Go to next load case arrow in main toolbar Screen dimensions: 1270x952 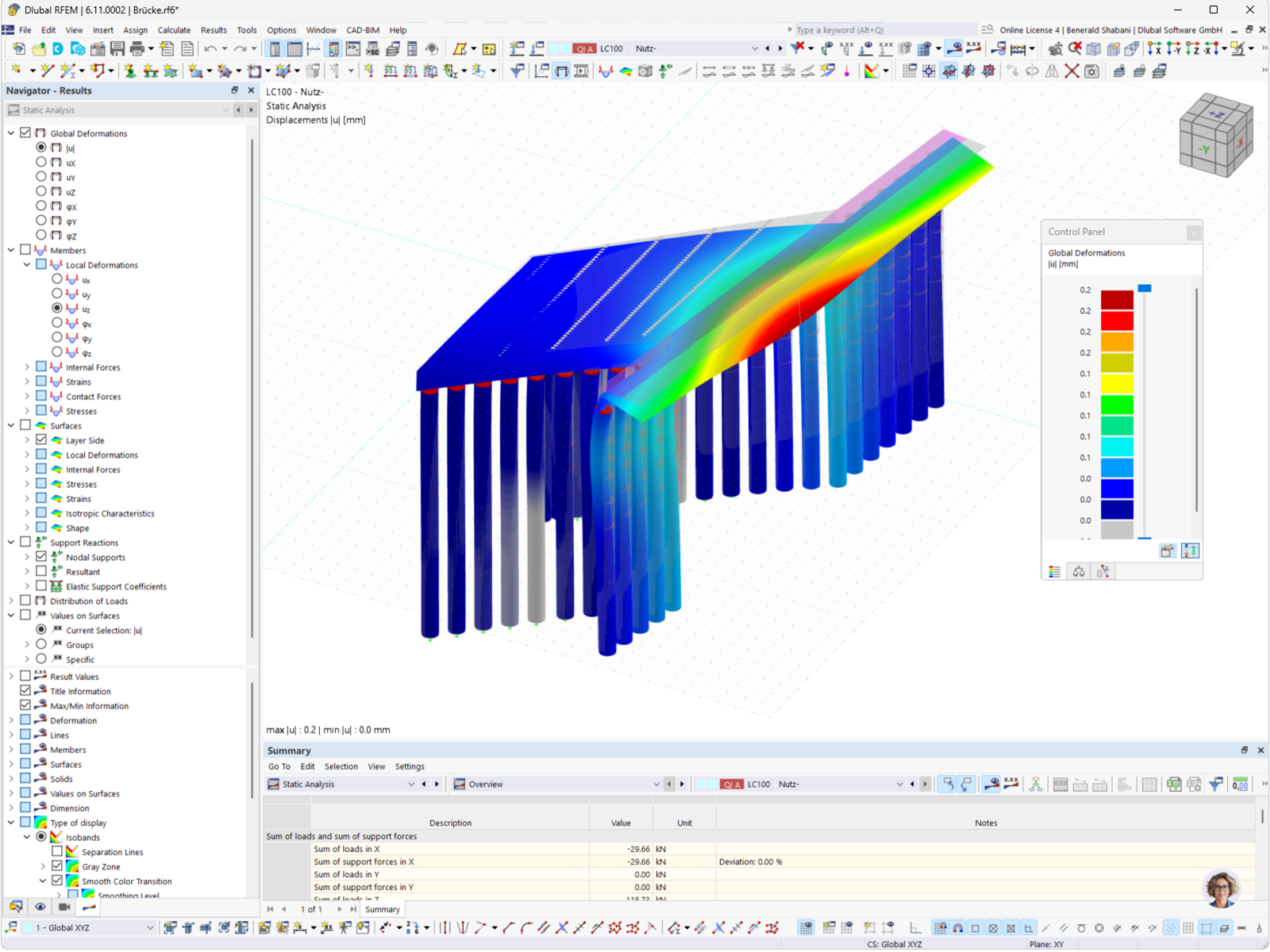click(x=780, y=48)
